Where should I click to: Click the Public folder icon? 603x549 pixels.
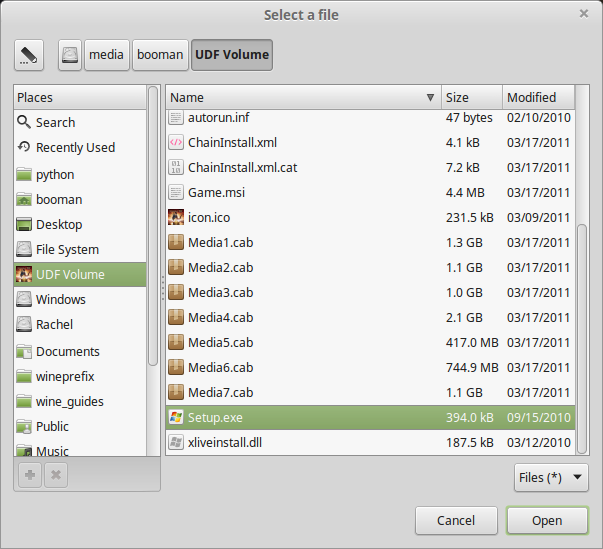[24, 426]
